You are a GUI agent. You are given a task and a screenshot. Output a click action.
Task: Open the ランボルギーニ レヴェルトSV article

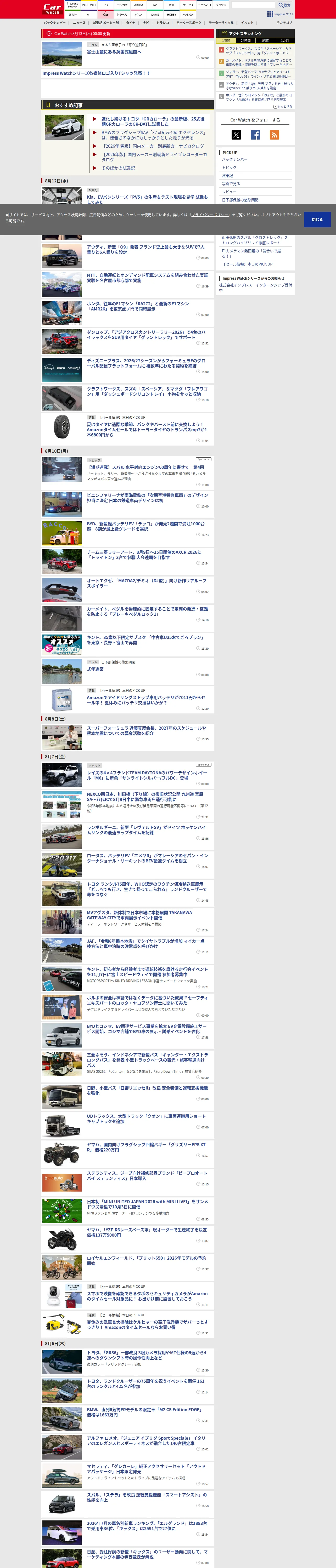146,830
